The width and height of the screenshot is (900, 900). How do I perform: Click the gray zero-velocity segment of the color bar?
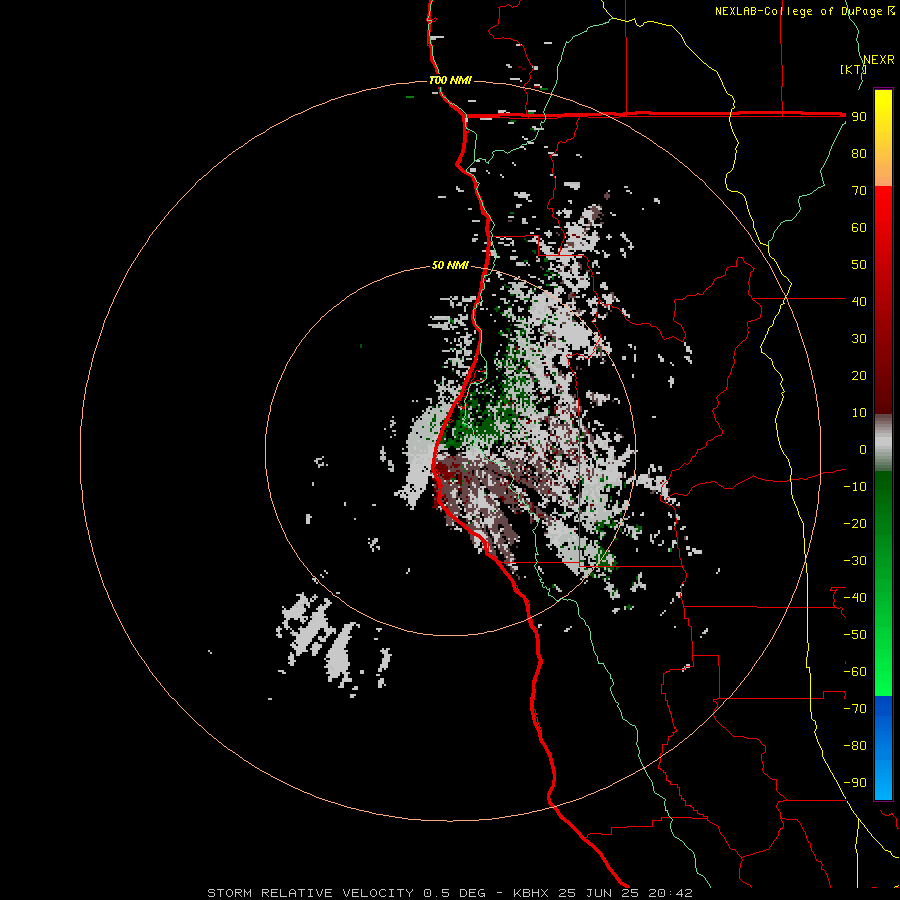click(883, 443)
